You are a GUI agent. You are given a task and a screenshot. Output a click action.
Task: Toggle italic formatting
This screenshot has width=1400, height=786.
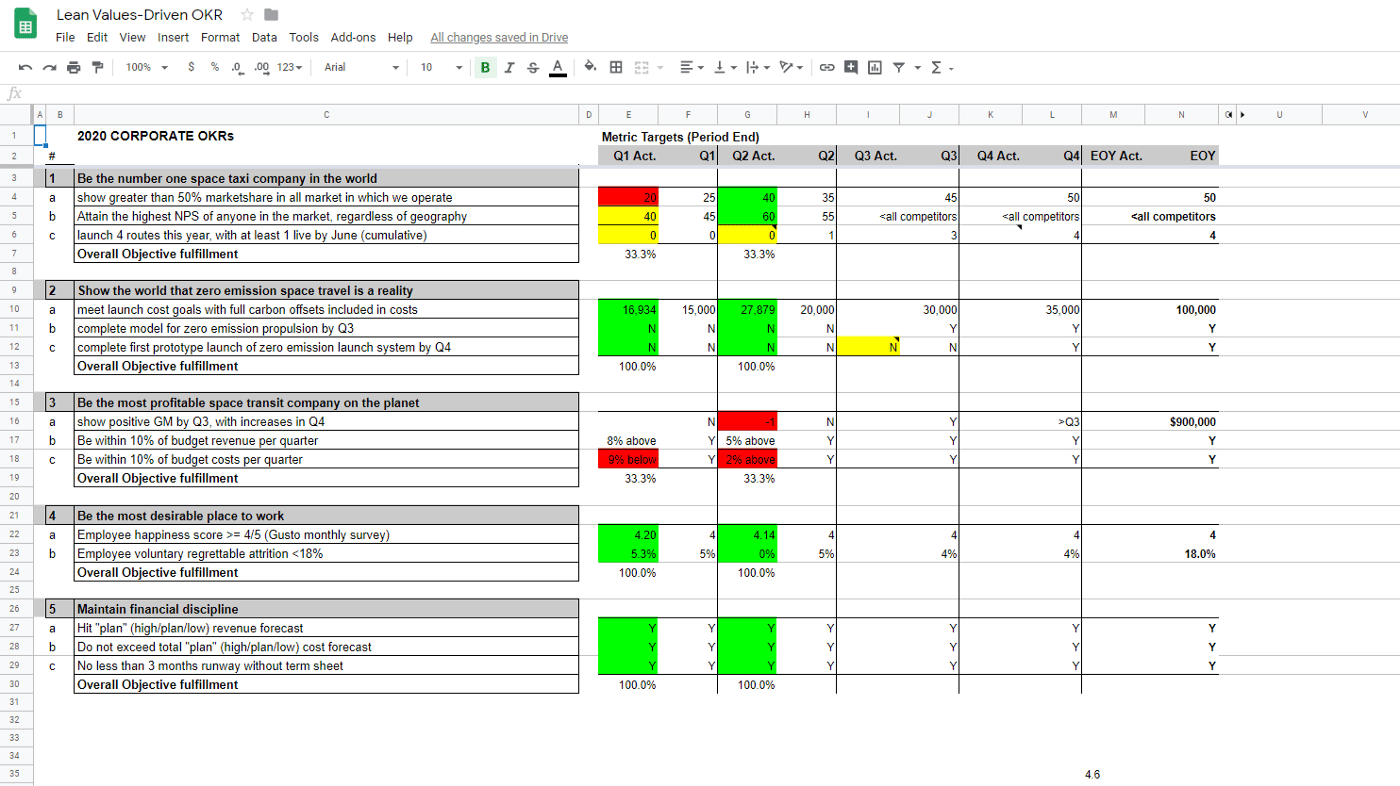pyautogui.click(x=509, y=67)
